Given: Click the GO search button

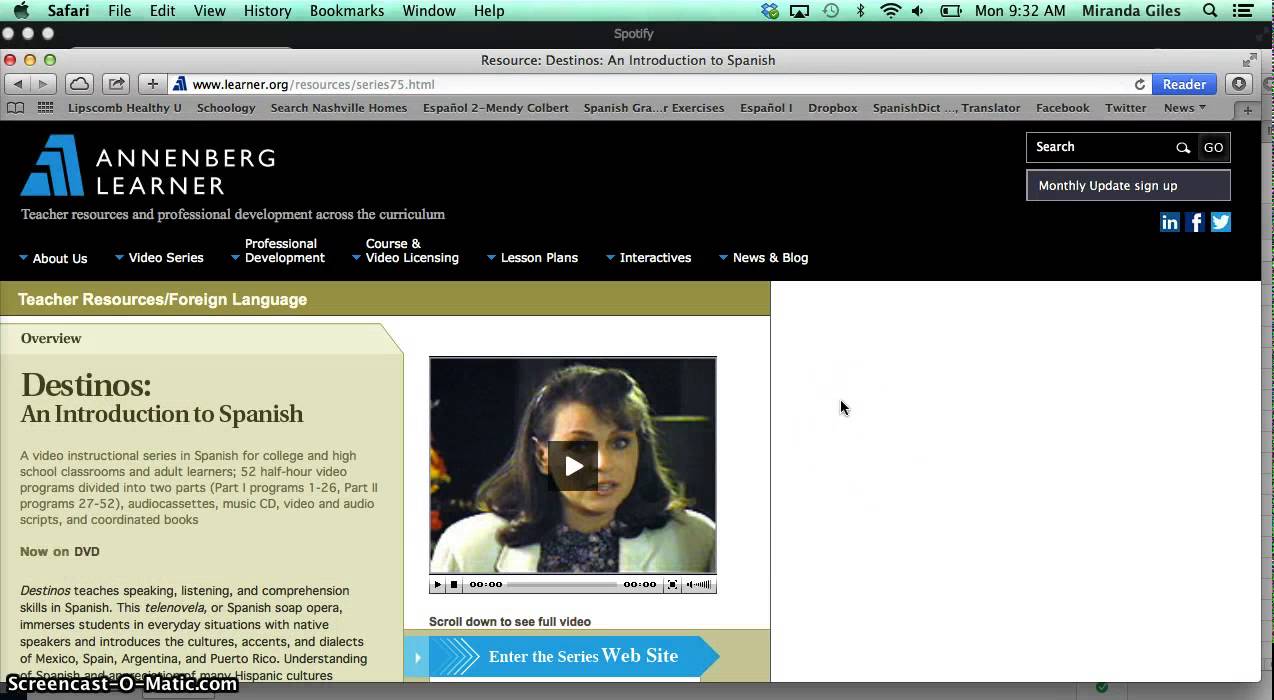Looking at the screenshot, I should tap(1213, 147).
